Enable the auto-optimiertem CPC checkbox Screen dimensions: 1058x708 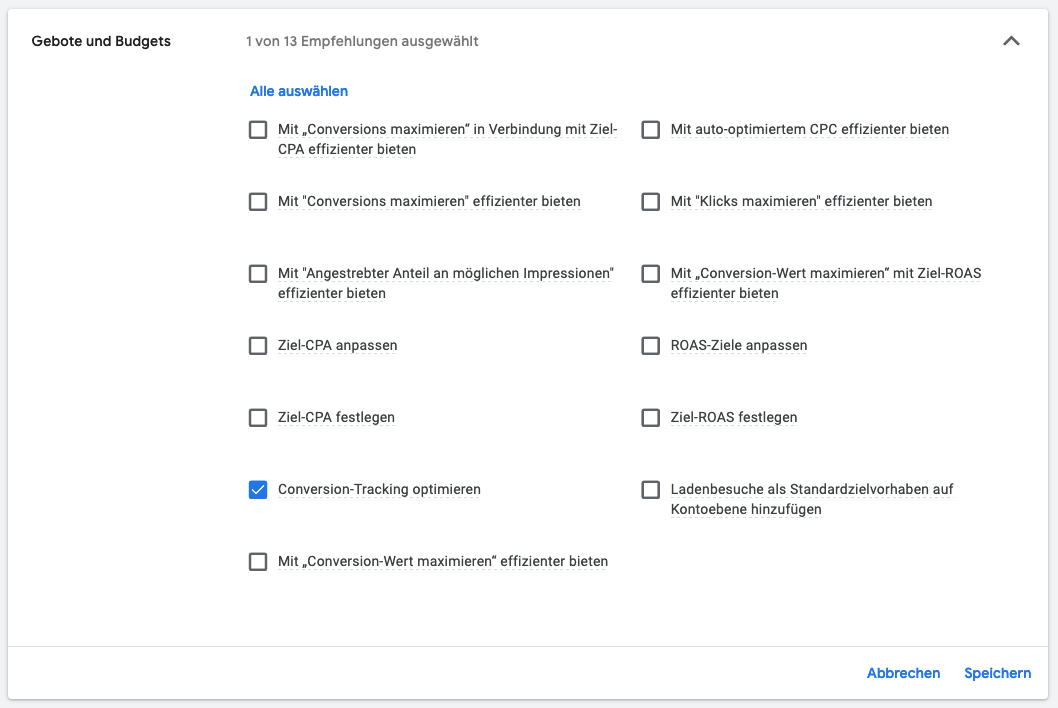point(651,130)
